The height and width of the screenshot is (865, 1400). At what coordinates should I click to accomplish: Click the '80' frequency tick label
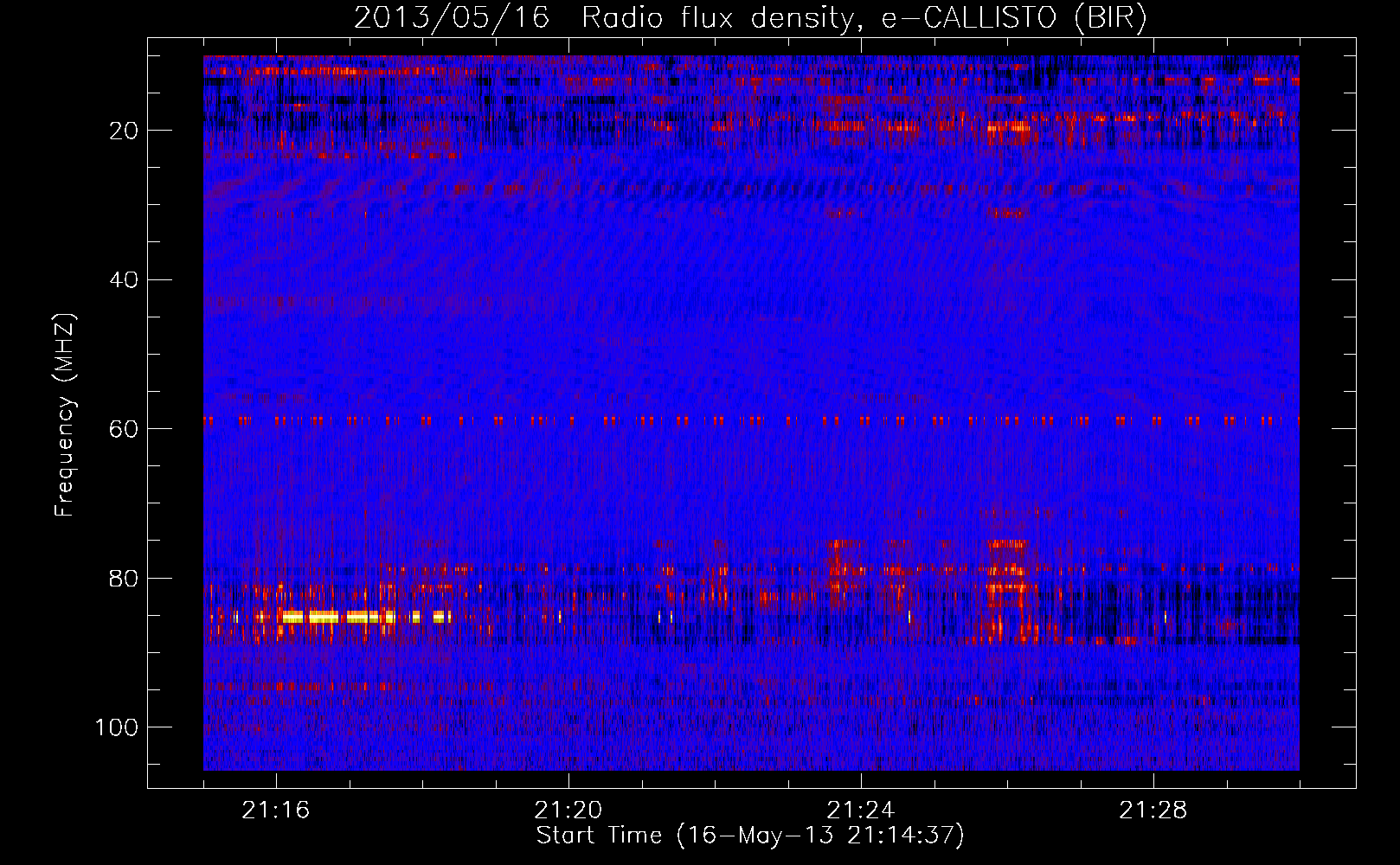pos(124,578)
